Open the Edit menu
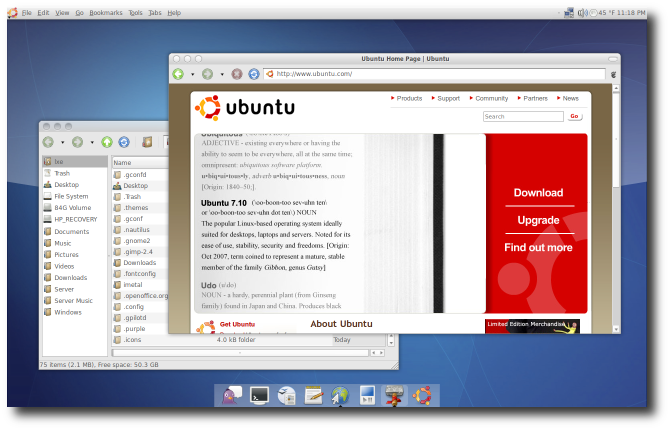Viewport: 670px width, 430px height. (x=43, y=13)
